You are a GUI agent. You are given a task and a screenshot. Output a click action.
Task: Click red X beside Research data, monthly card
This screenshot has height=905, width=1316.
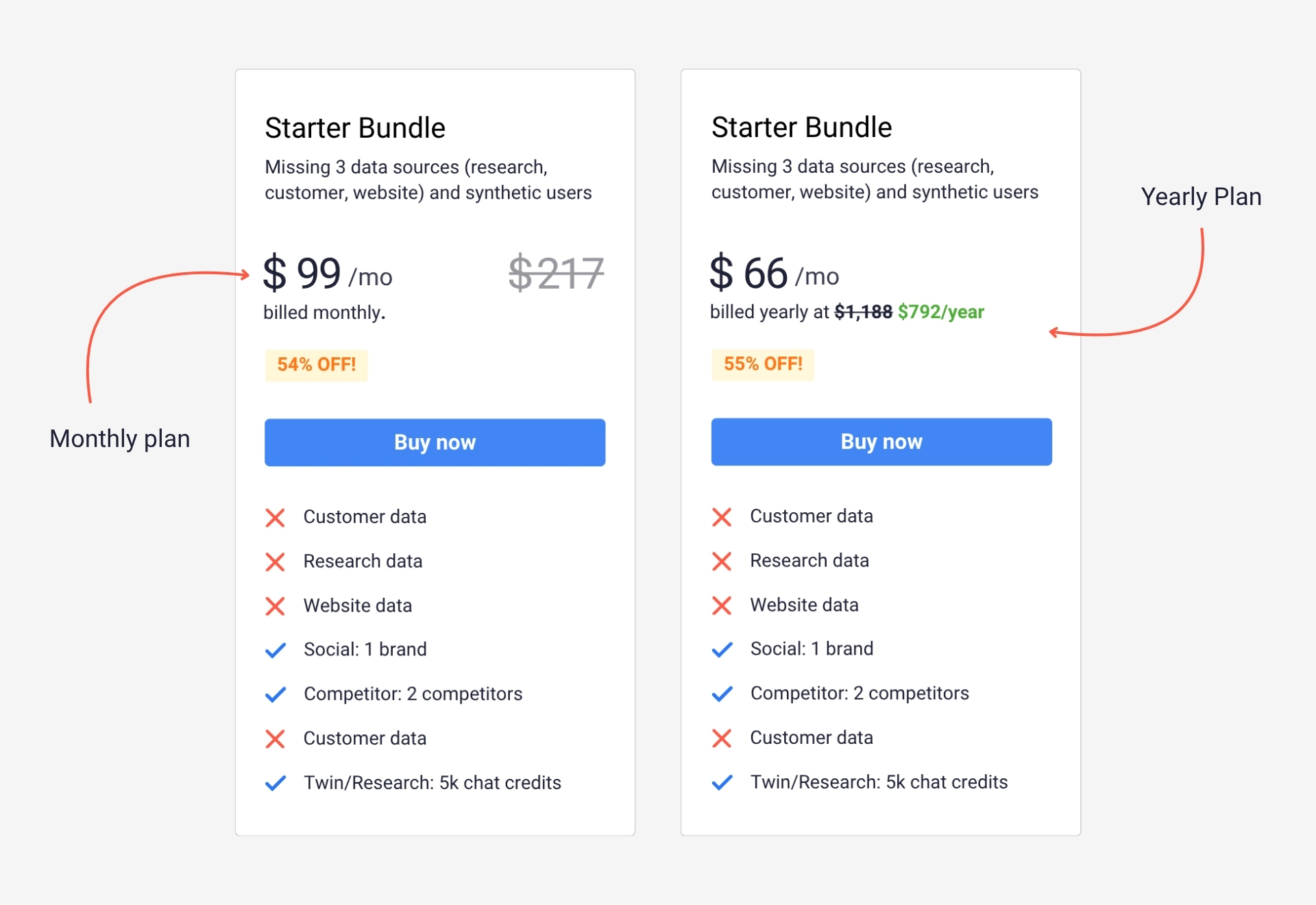point(275,562)
